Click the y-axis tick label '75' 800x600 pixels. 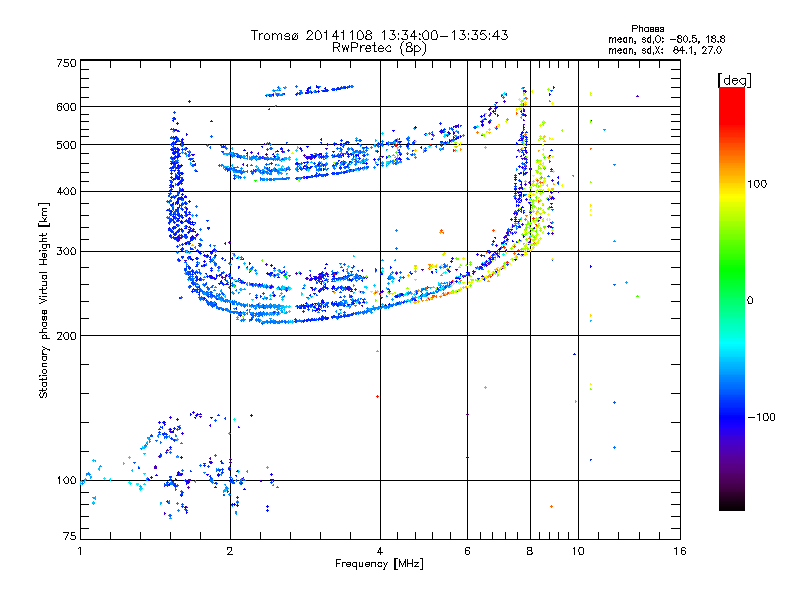70,536
